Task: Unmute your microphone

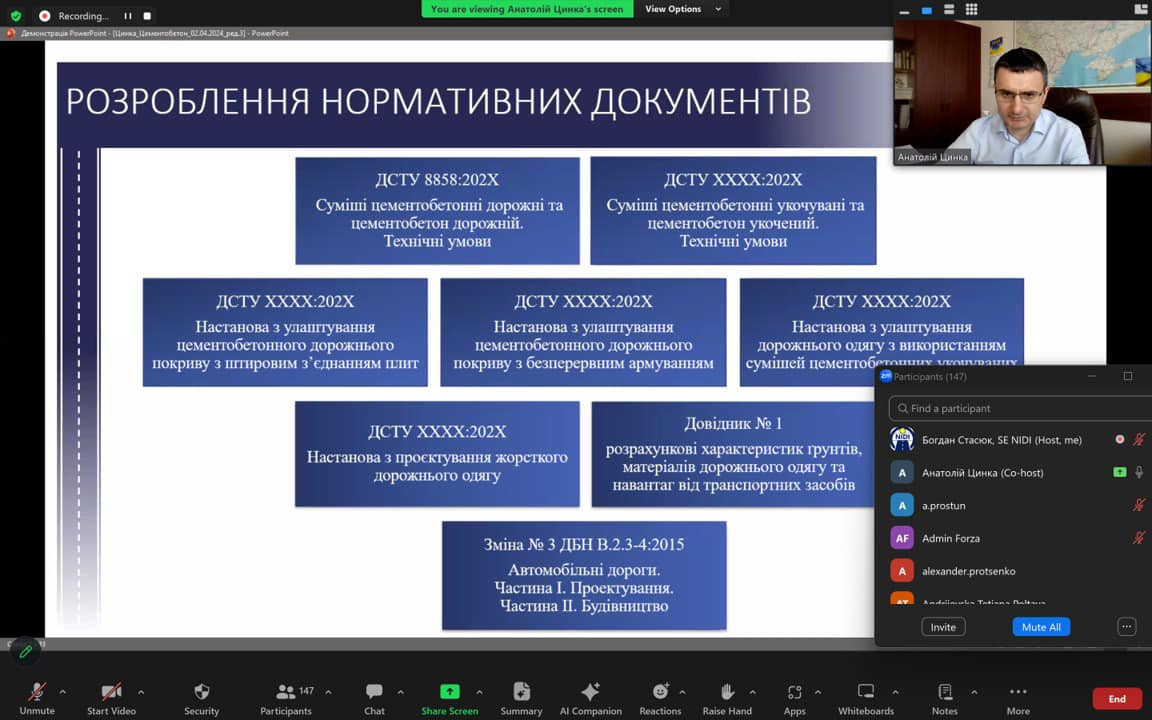Action: click(37, 697)
